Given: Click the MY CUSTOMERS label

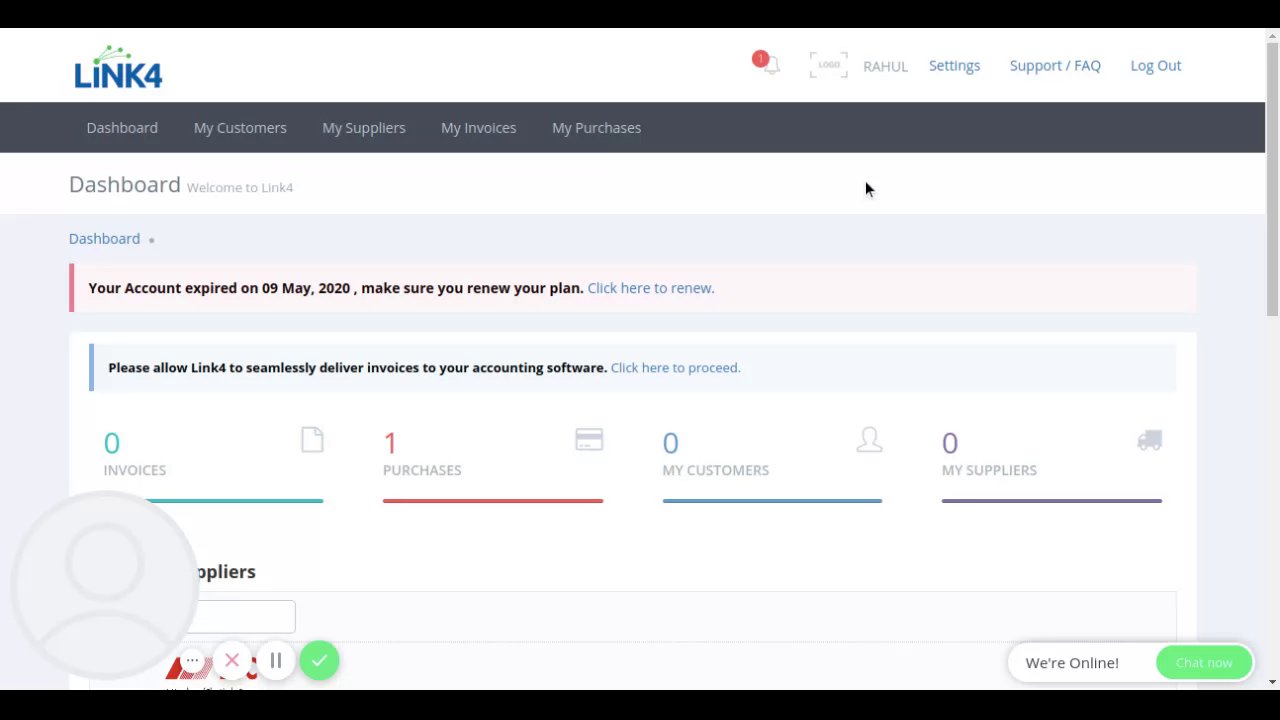Looking at the screenshot, I should [716, 470].
